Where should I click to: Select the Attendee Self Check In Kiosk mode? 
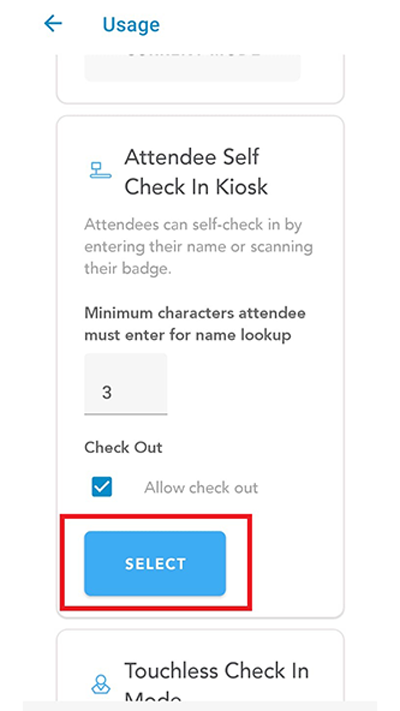coord(155,563)
